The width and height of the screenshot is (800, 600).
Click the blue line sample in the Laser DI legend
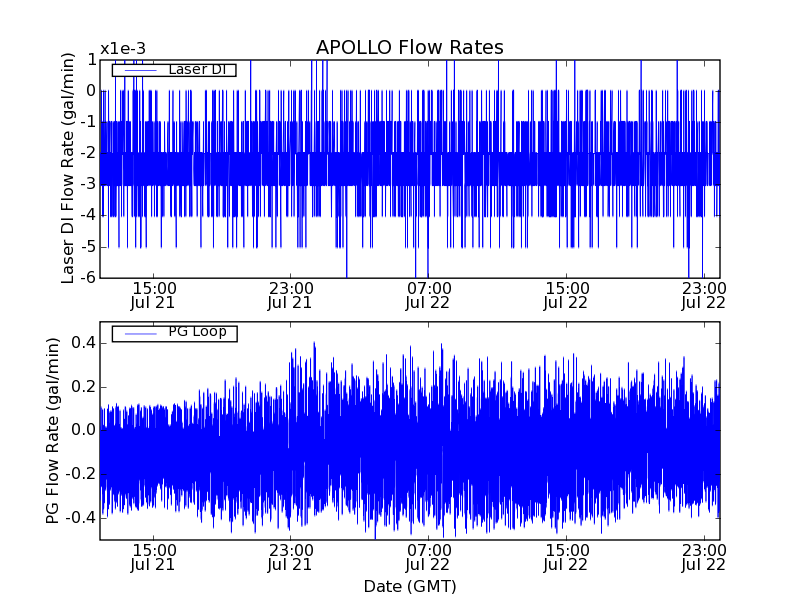point(140,70)
